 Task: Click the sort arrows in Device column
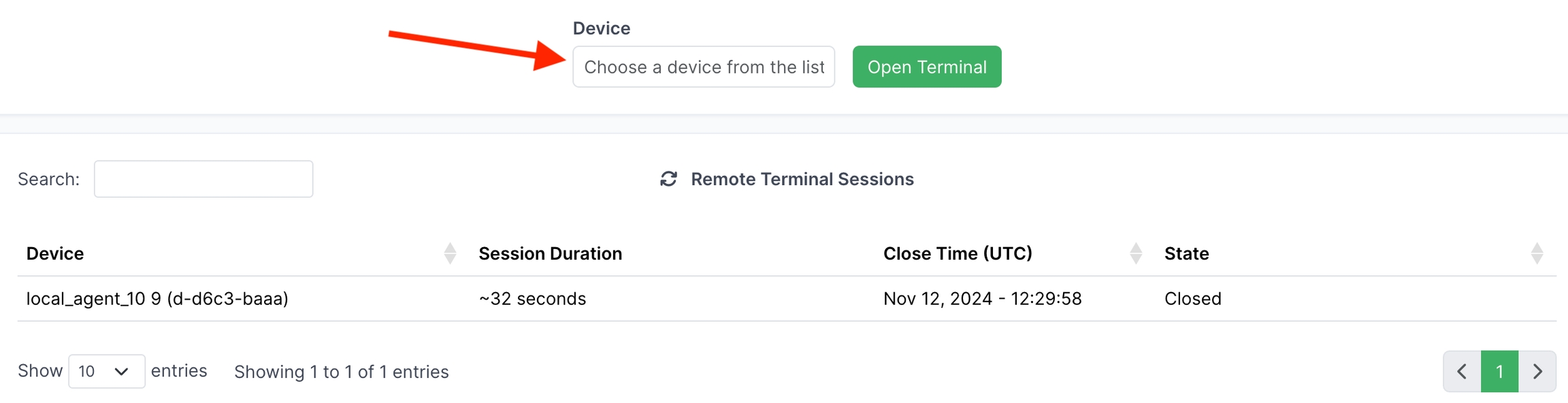[450, 253]
